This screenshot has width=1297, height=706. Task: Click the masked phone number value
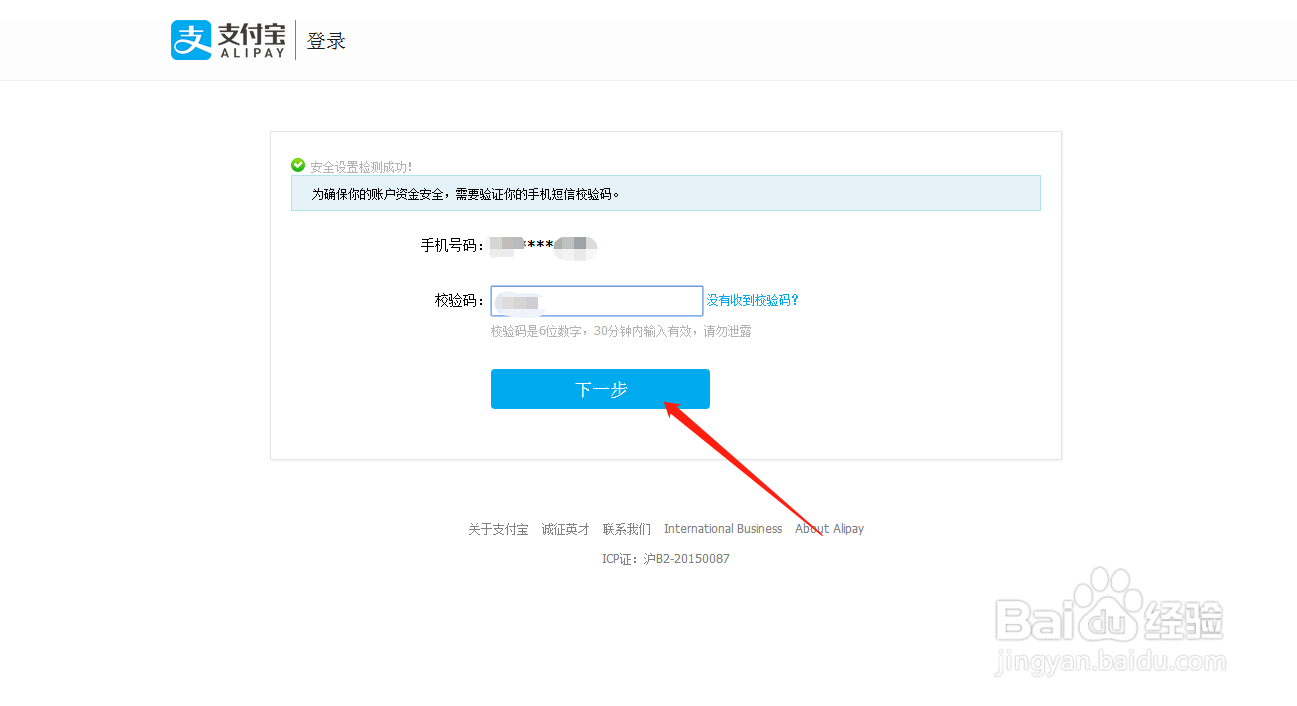click(x=544, y=246)
